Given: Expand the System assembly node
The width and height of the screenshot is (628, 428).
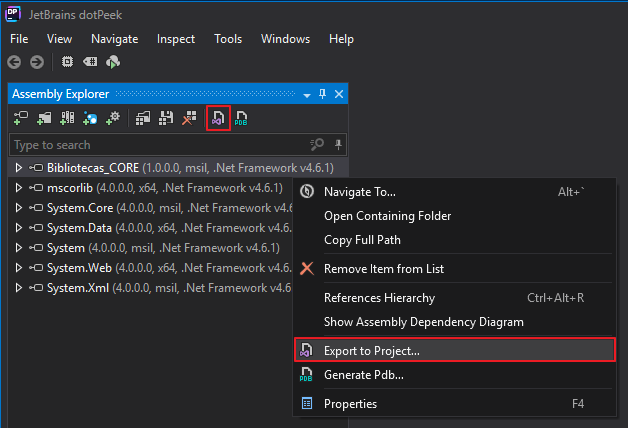Looking at the screenshot, I should click(18, 248).
